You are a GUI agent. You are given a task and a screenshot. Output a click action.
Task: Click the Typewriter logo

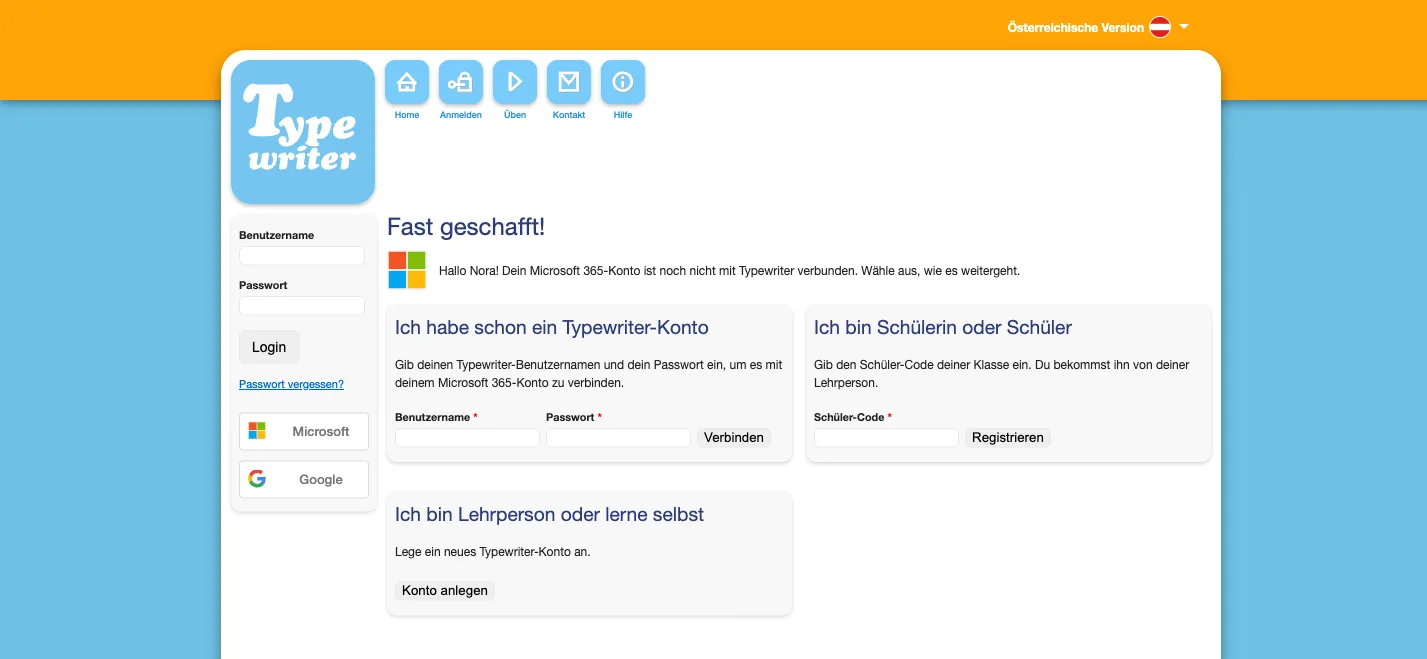click(x=303, y=132)
